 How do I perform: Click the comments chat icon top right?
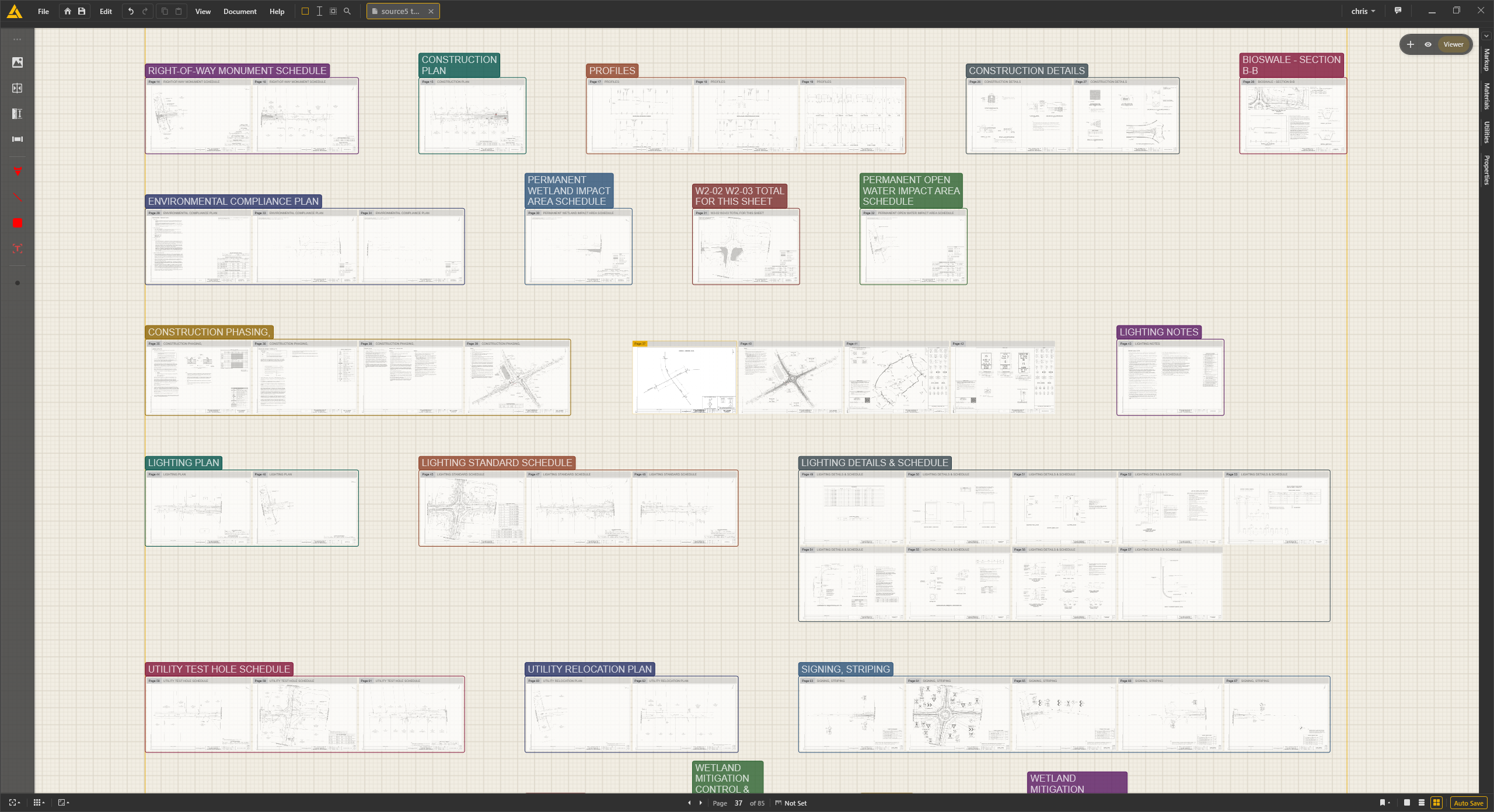point(1398,10)
